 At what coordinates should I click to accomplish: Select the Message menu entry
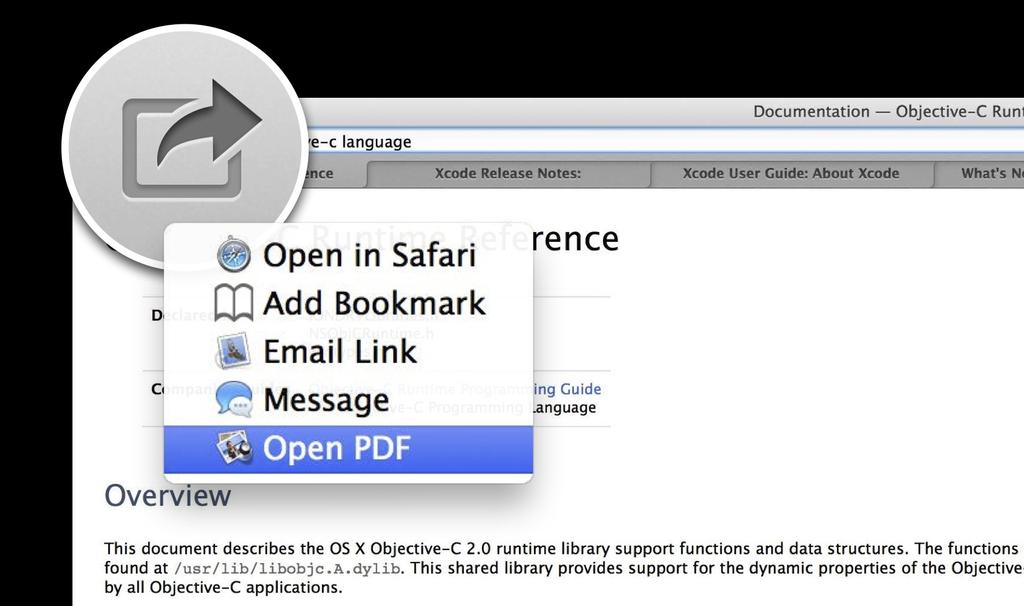coord(348,400)
